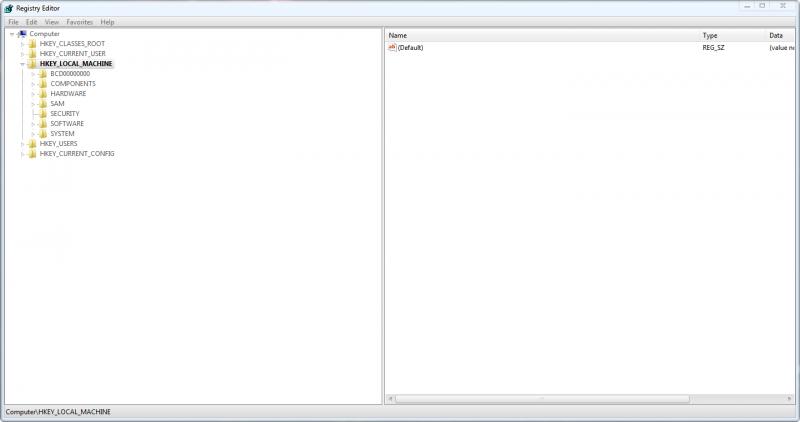
Task: Expand the COMPONENTS subkey arrow
Action: coord(33,84)
